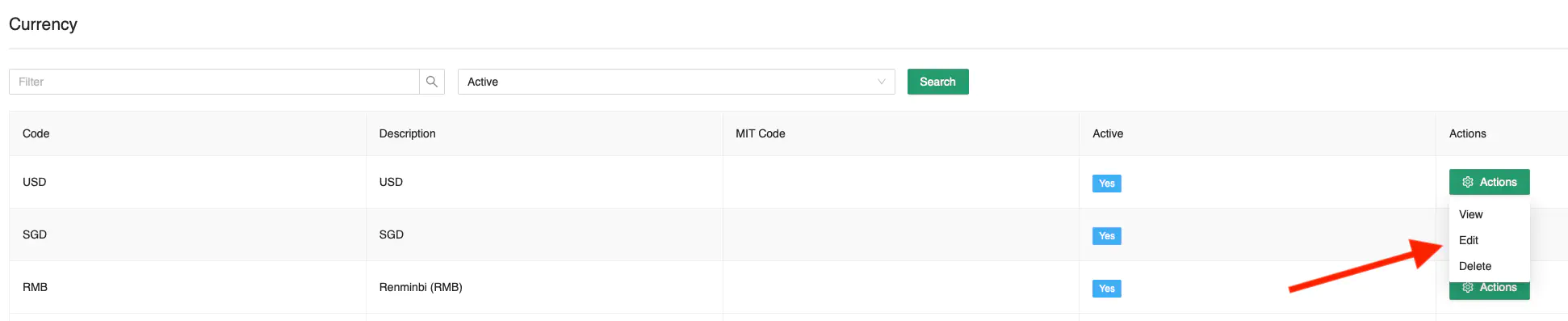The width and height of the screenshot is (1568, 321).
Task: Expand dropdown via chevron arrow
Action: pos(881,82)
